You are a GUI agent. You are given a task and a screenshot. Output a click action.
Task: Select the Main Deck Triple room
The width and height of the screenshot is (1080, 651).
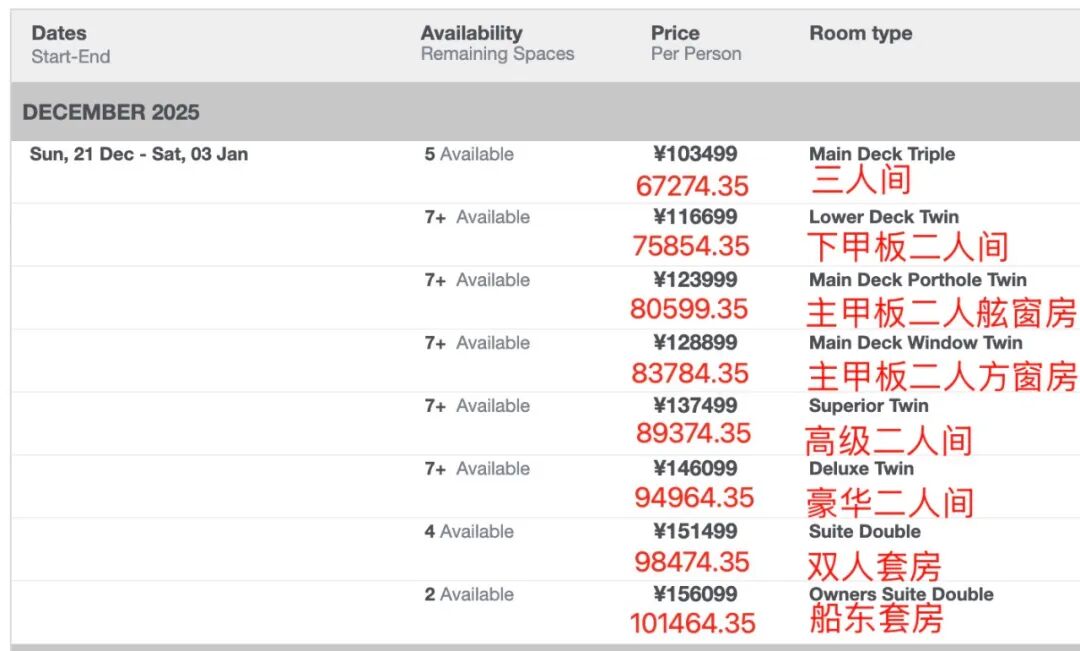[881, 155]
